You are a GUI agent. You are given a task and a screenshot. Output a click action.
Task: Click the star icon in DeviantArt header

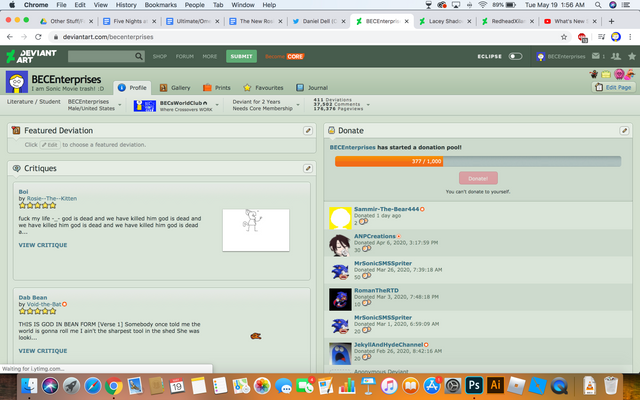coord(632,56)
